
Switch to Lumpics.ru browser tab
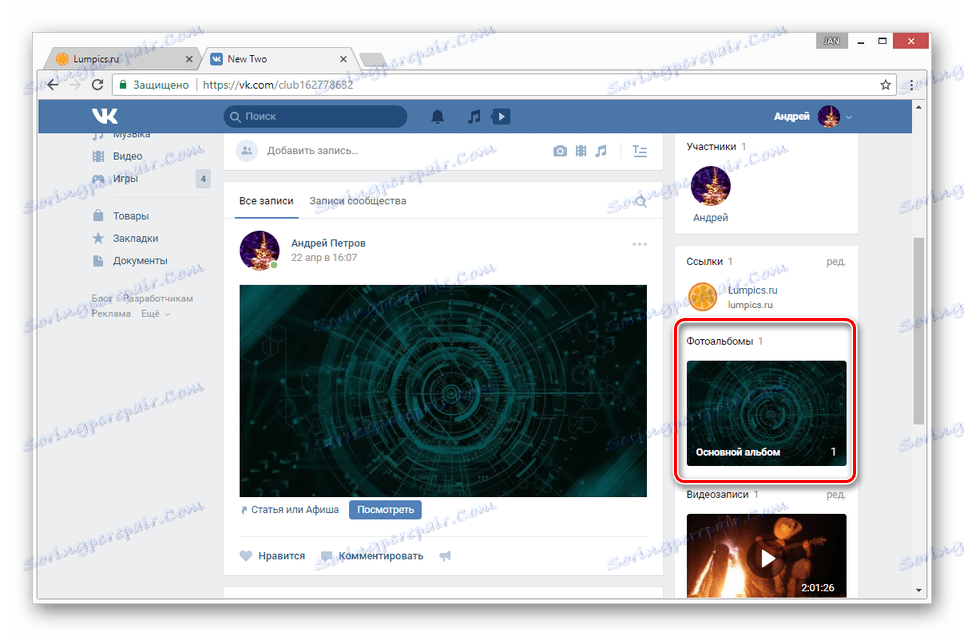point(123,59)
